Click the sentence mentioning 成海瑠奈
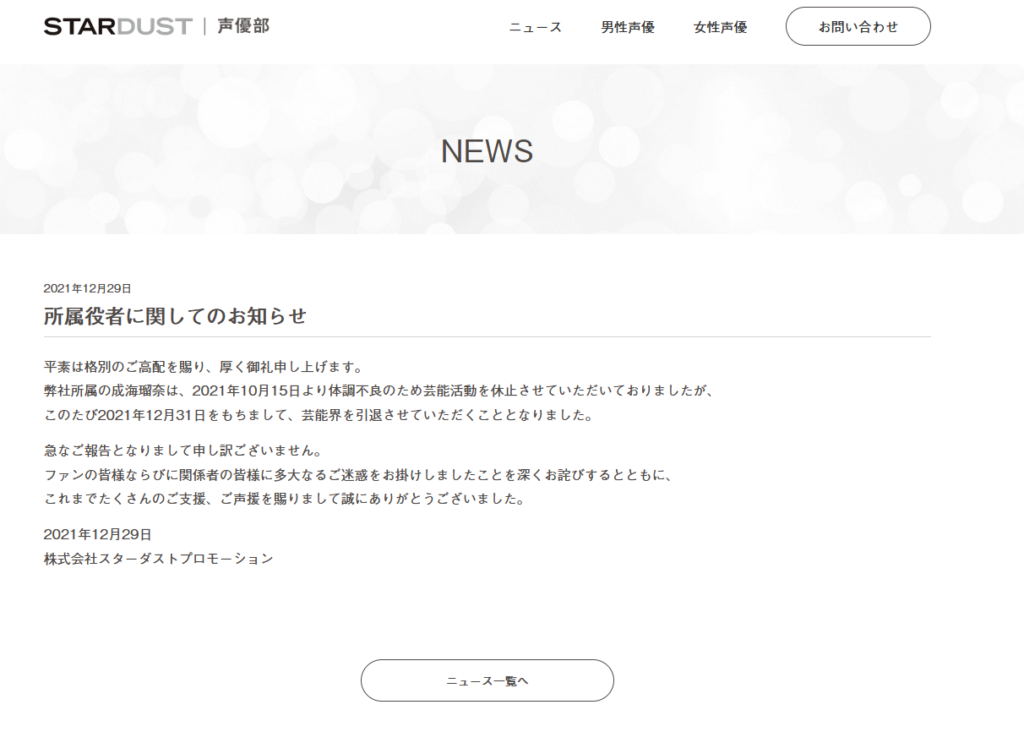This screenshot has height=732, width=1024. pos(380,391)
